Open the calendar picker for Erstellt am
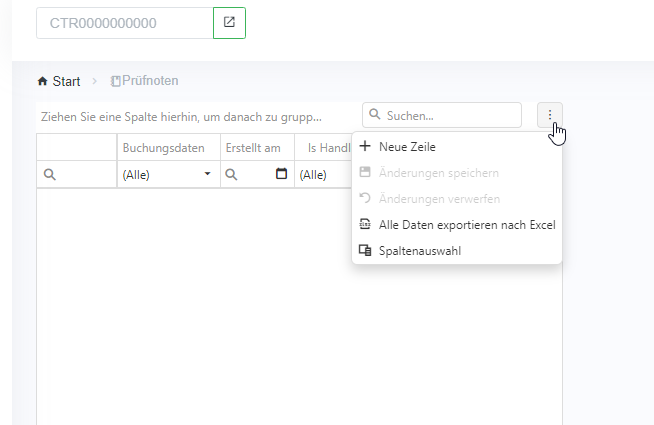This screenshot has height=425, width=654. coord(281,174)
